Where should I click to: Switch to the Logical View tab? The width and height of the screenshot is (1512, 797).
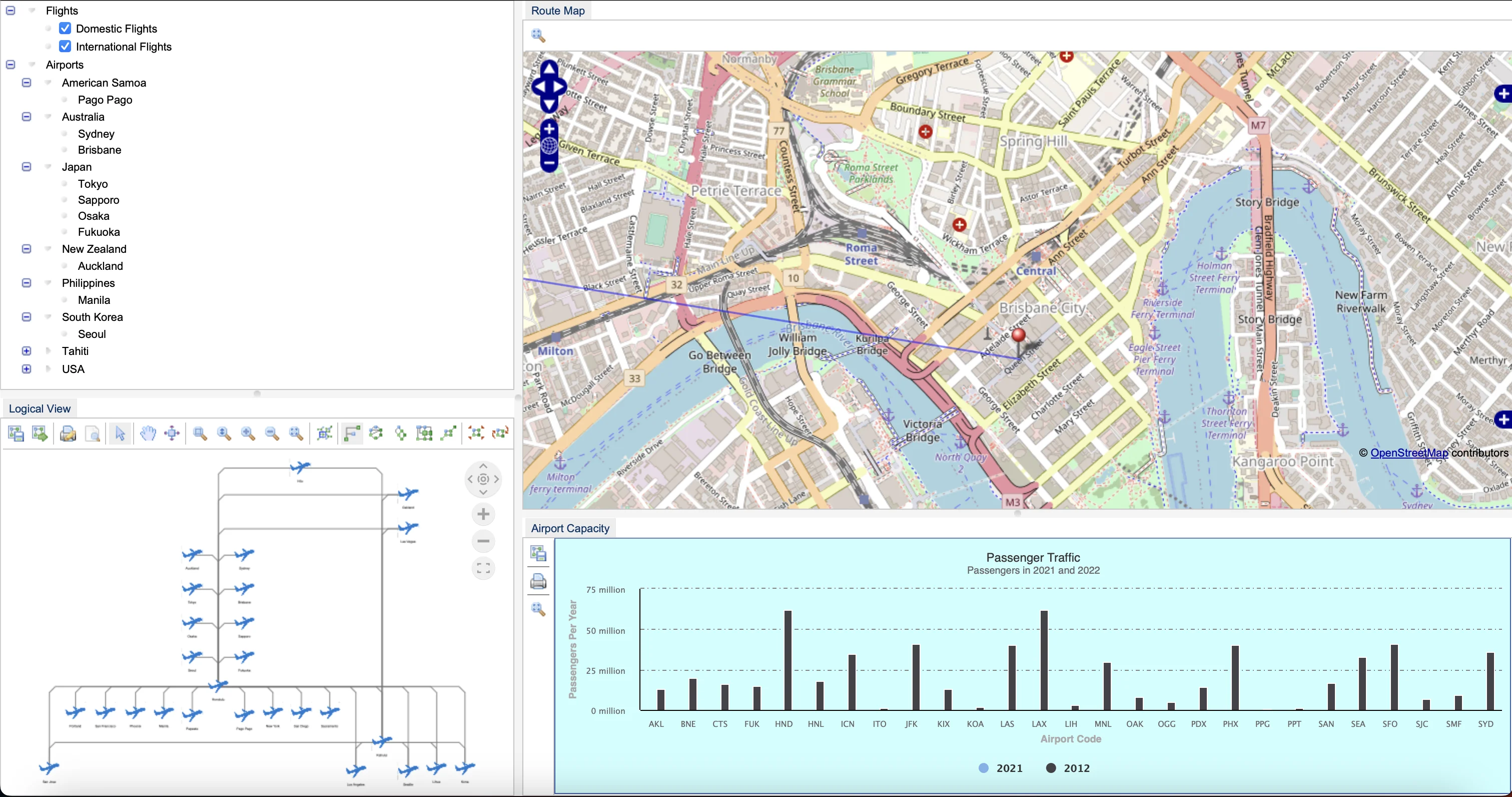click(40, 409)
